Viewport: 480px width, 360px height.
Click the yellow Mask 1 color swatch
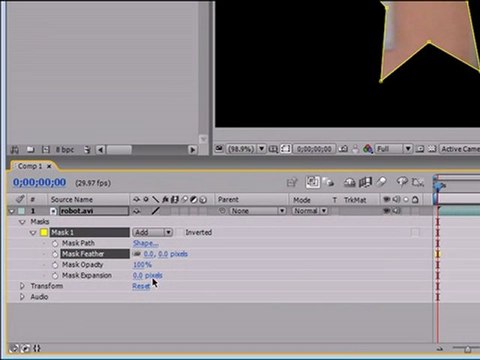pos(44,232)
